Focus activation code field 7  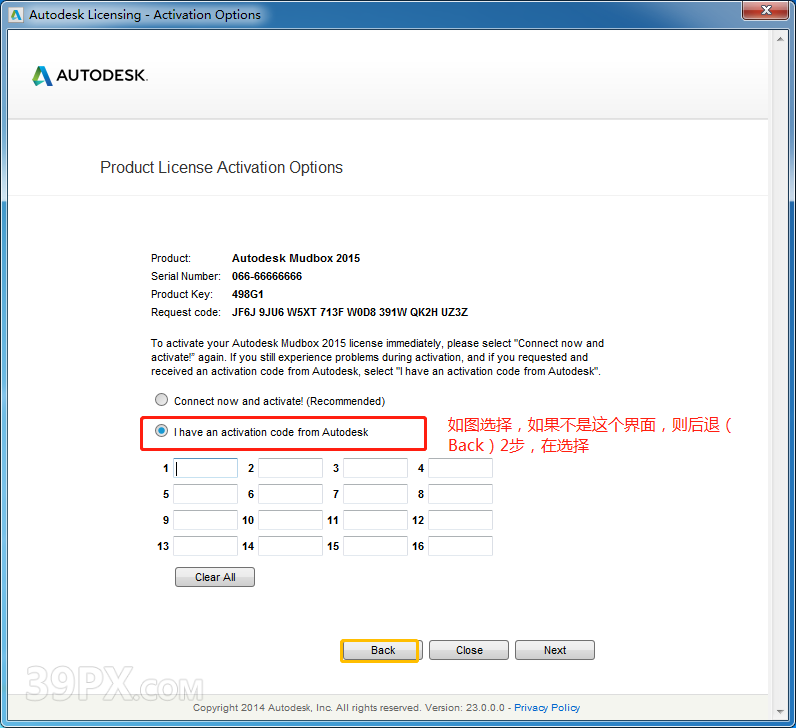tap(375, 494)
